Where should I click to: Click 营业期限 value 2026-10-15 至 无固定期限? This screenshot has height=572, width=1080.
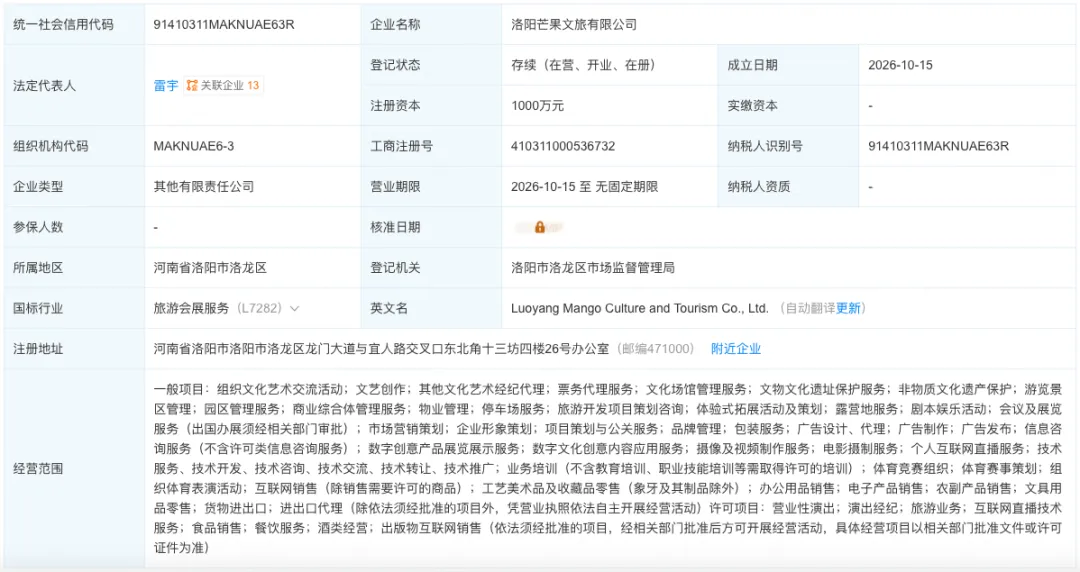click(584, 186)
